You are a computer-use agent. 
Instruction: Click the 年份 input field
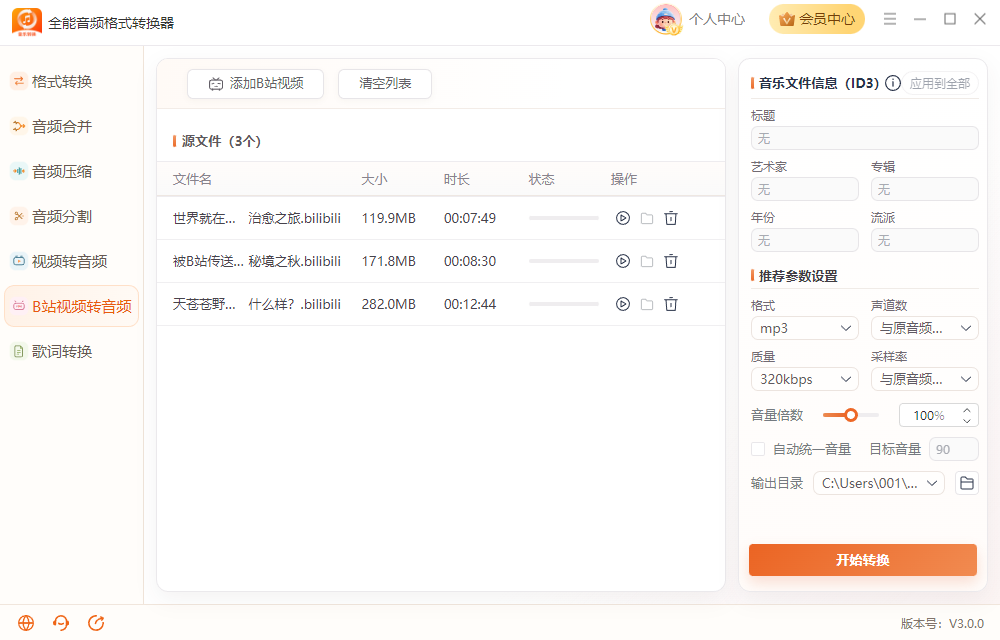pyautogui.click(x=805, y=240)
